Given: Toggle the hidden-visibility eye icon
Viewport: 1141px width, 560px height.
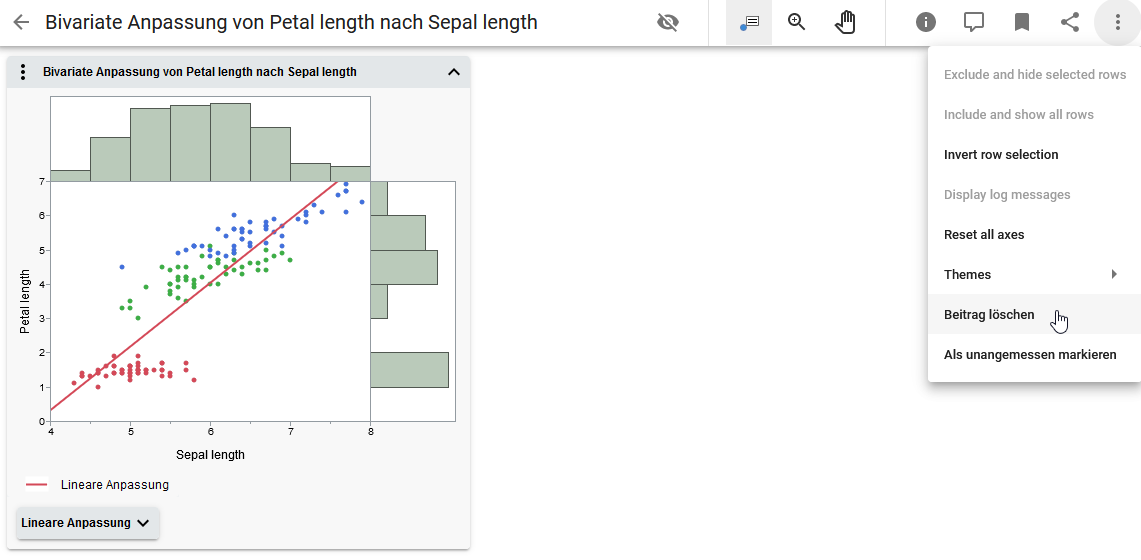Looking at the screenshot, I should [x=668, y=22].
